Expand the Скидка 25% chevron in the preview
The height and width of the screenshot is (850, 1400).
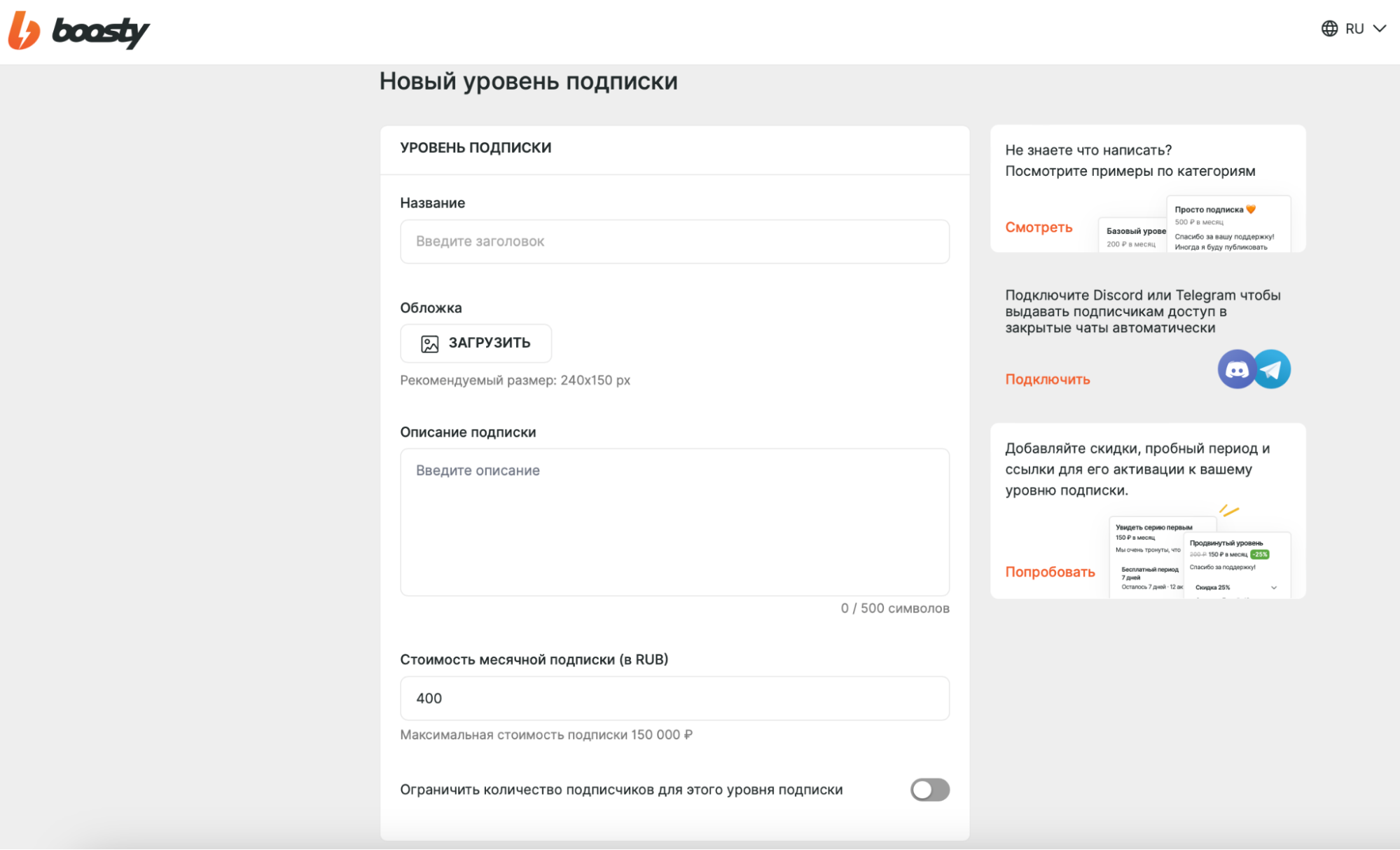point(1273,587)
